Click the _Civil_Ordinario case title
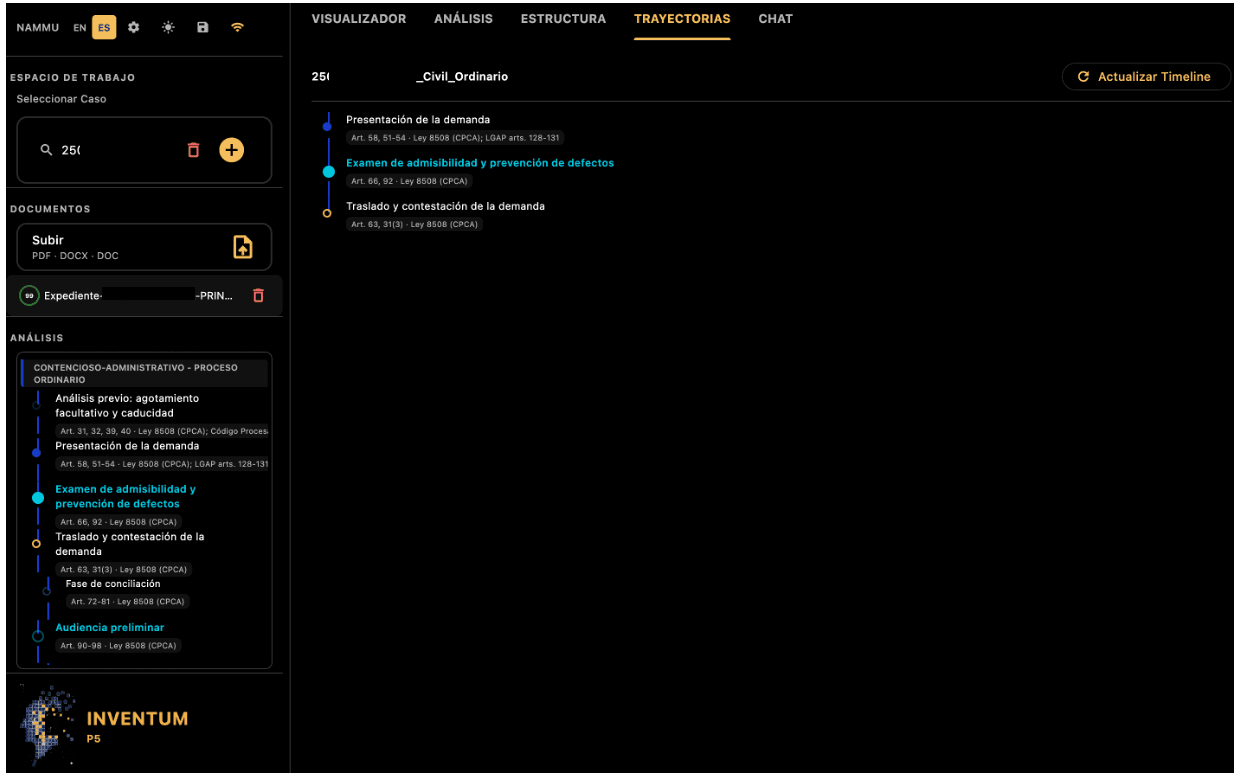Viewport: 1238px width, 779px height. click(x=461, y=77)
